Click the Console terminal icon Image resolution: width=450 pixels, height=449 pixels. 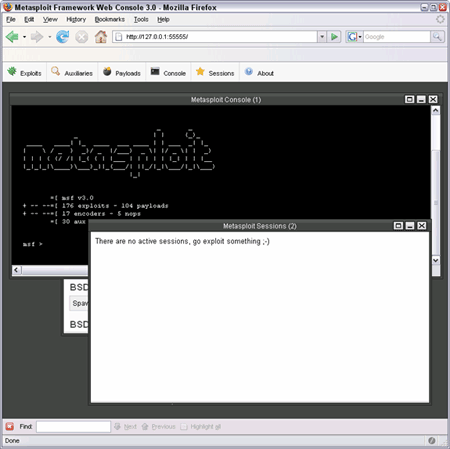point(155,71)
